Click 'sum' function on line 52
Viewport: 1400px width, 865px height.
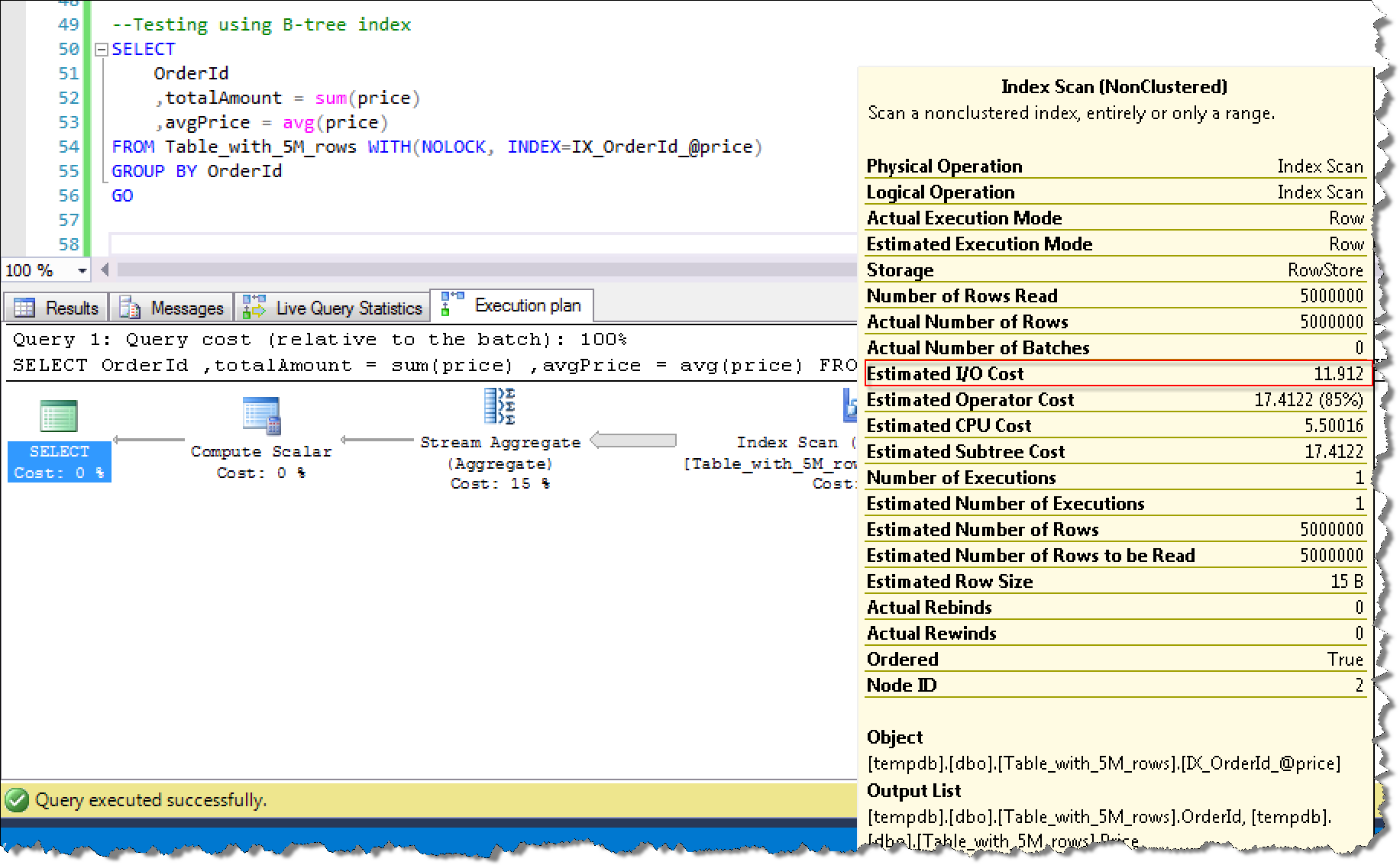(x=331, y=98)
